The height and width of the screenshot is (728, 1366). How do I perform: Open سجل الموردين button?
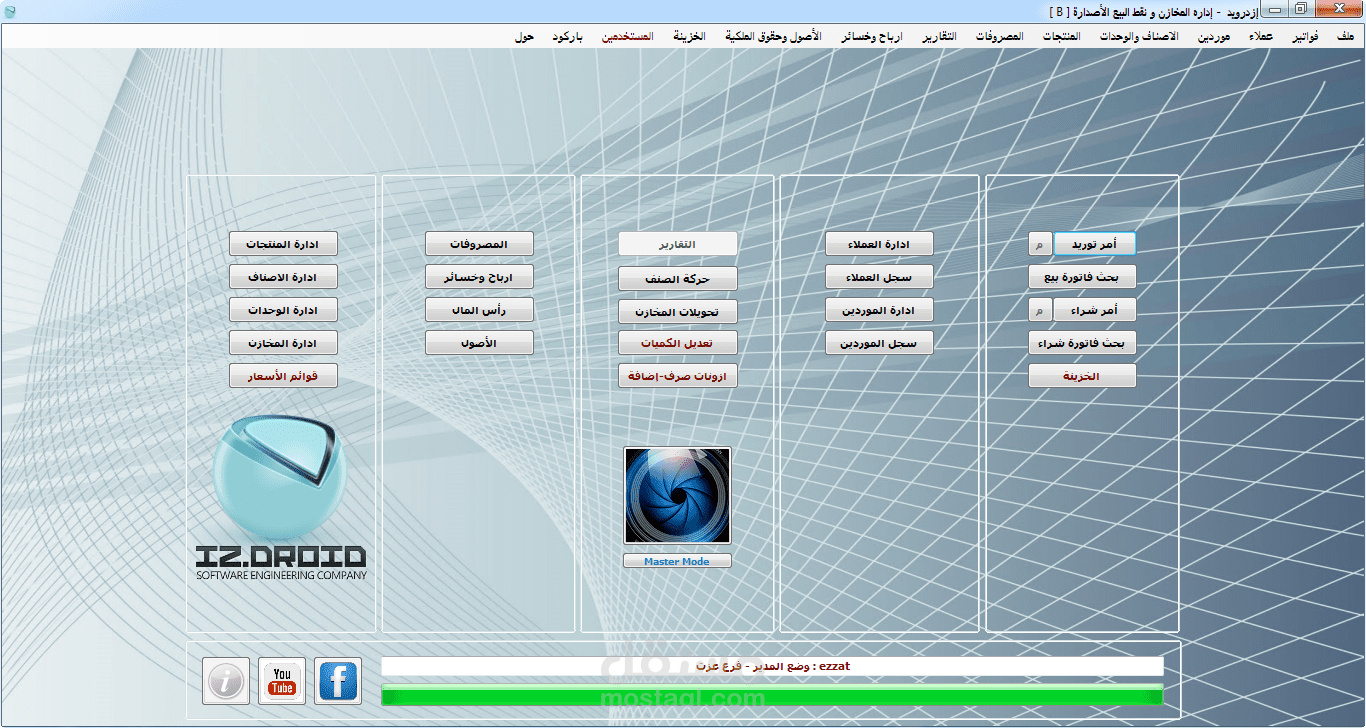[879, 344]
